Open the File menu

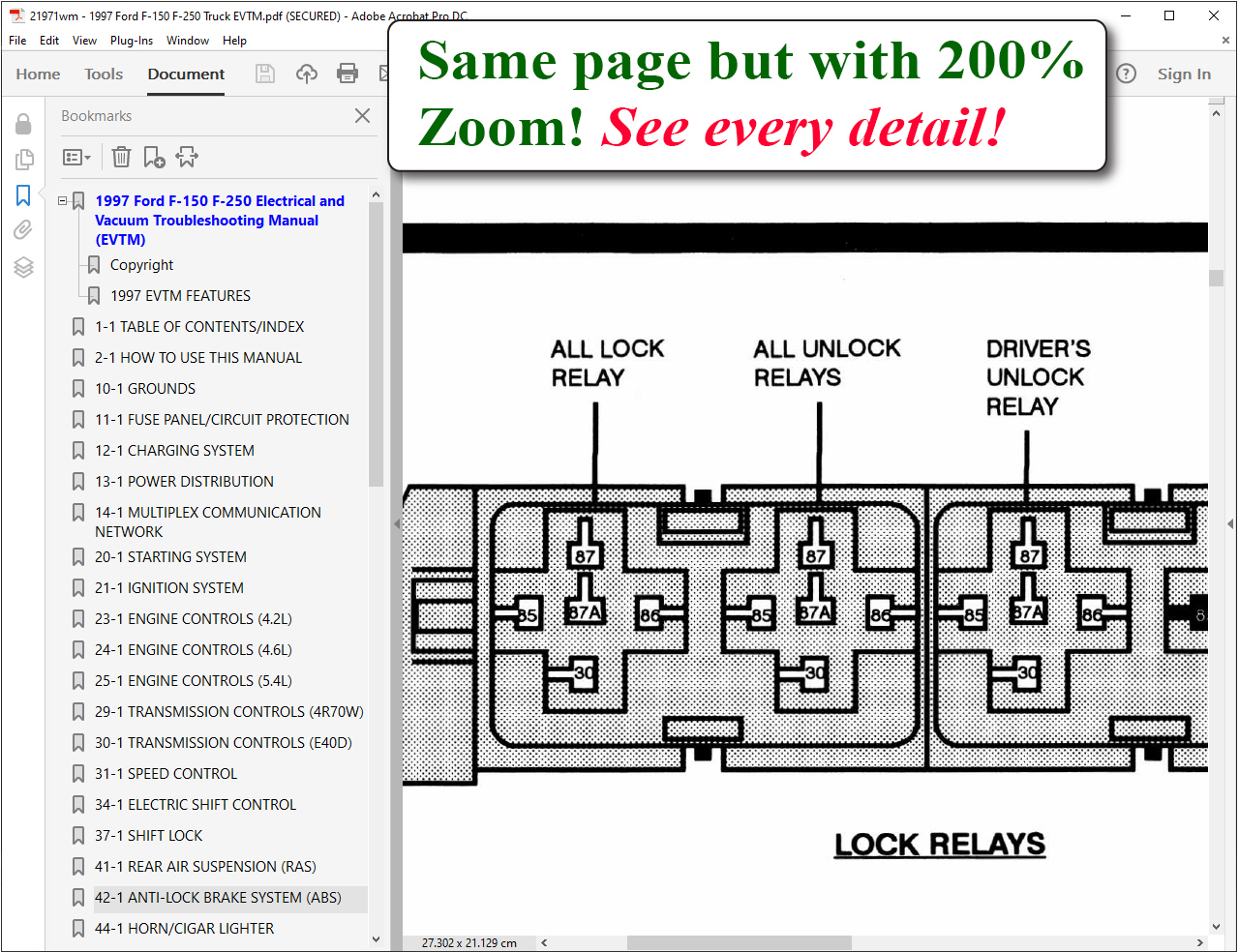[17, 41]
